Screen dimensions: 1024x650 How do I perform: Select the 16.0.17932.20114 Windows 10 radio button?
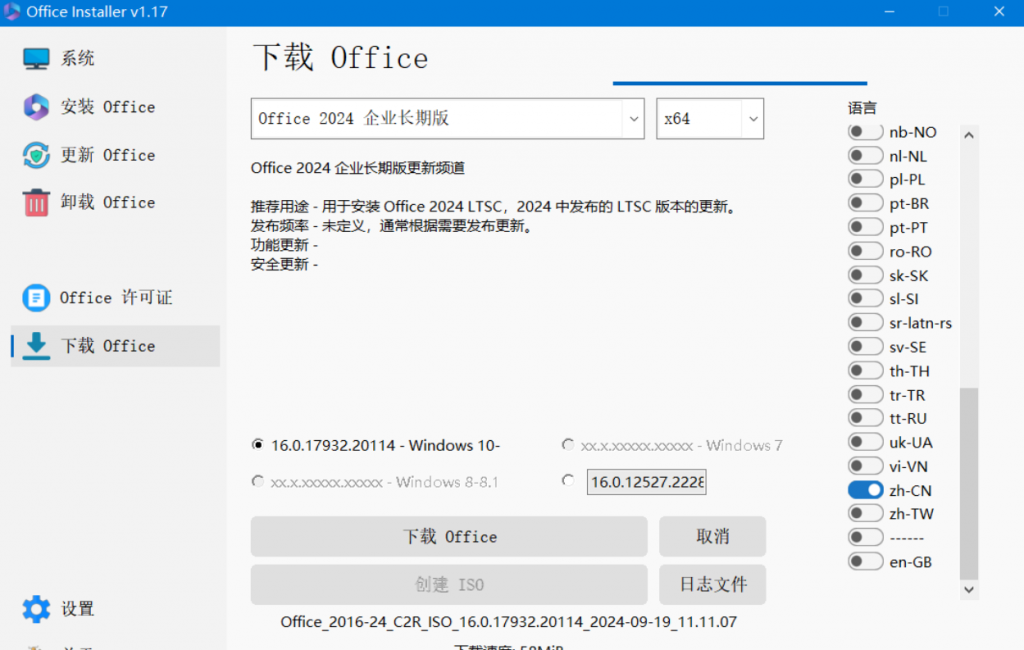pyautogui.click(x=258, y=445)
